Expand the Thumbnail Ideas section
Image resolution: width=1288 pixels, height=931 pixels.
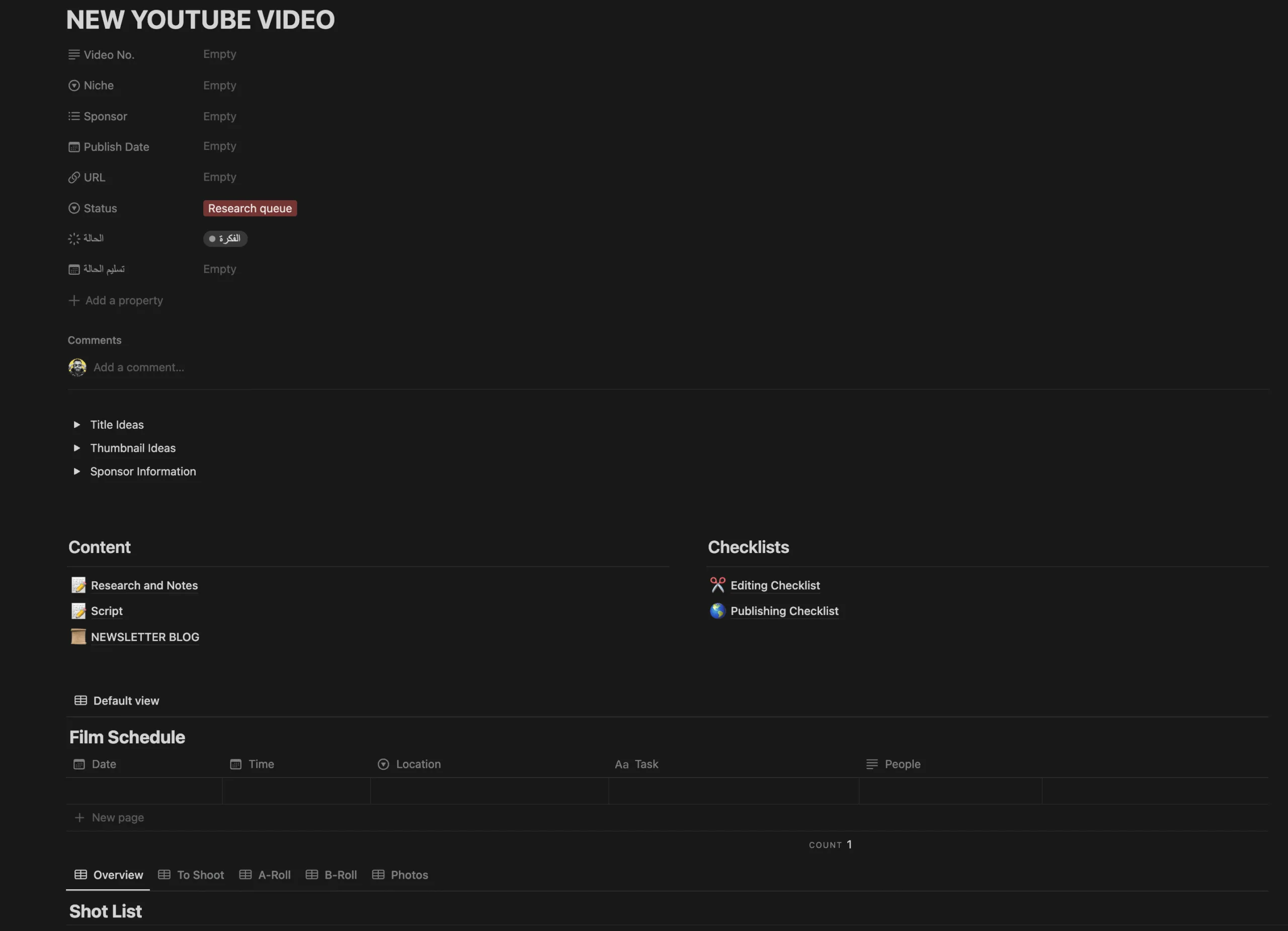coord(76,447)
